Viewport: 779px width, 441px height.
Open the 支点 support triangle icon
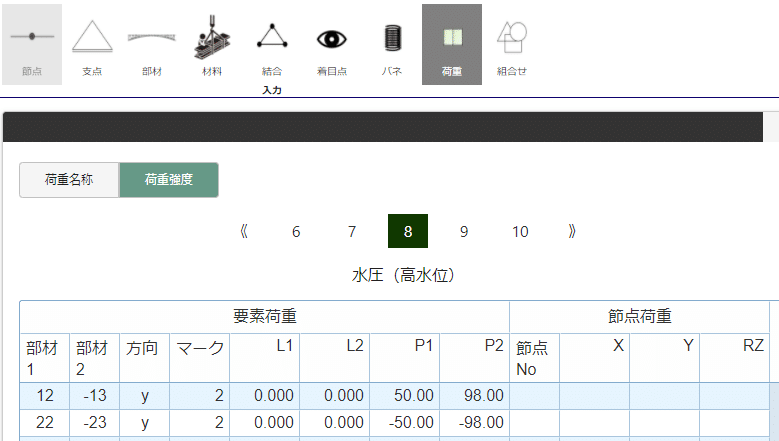pyautogui.click(x=92, y=45)
